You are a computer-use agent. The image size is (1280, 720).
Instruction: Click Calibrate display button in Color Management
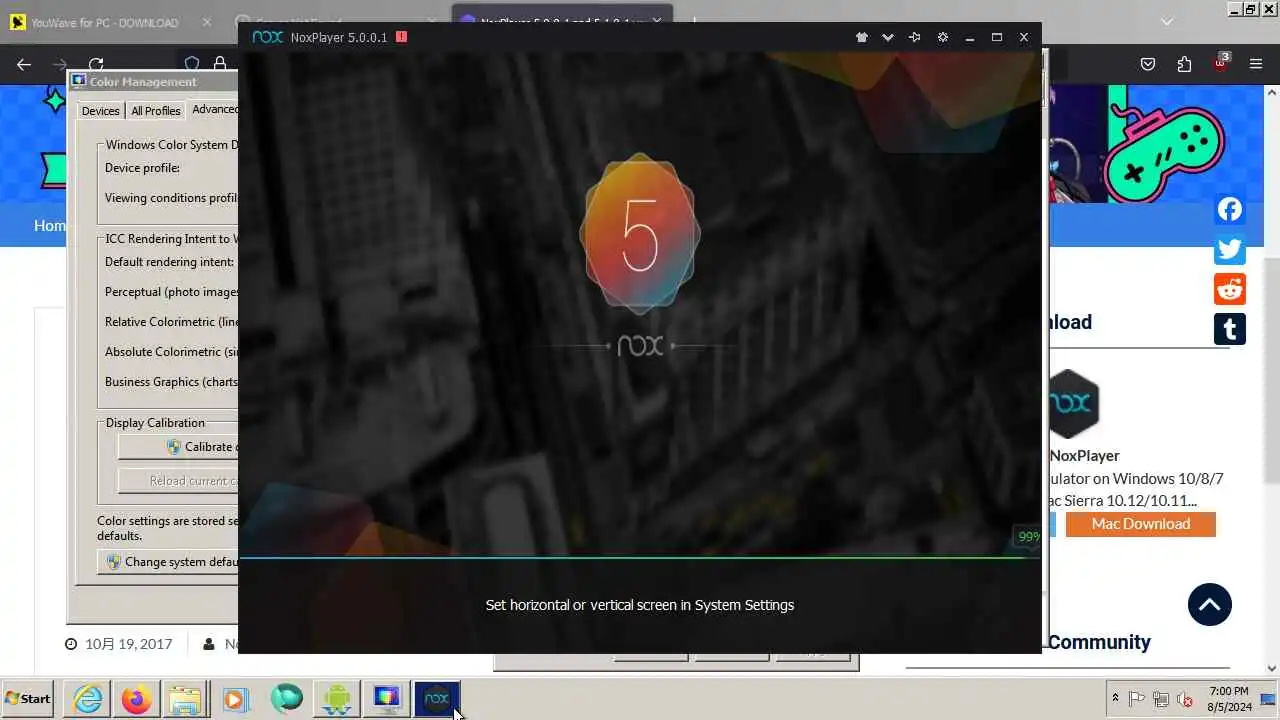(x=178, y=447)
